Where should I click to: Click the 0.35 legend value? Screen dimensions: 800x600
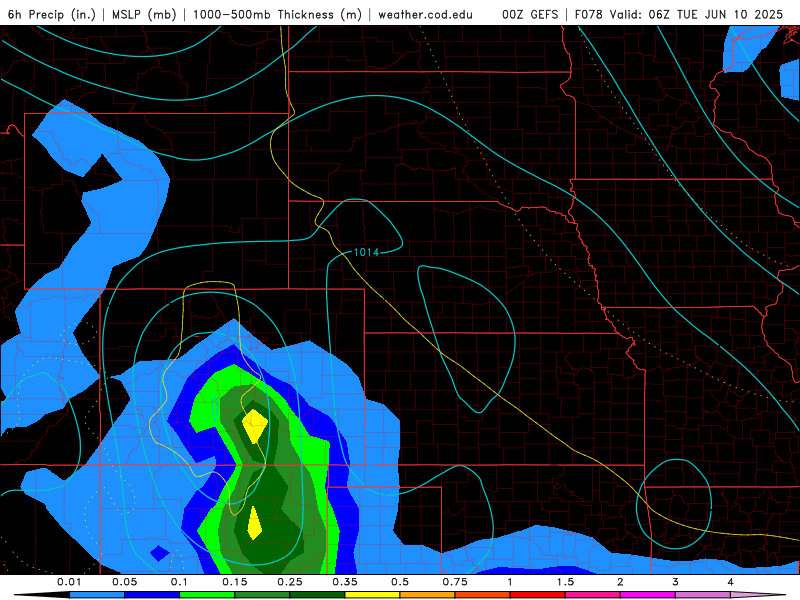345,582
